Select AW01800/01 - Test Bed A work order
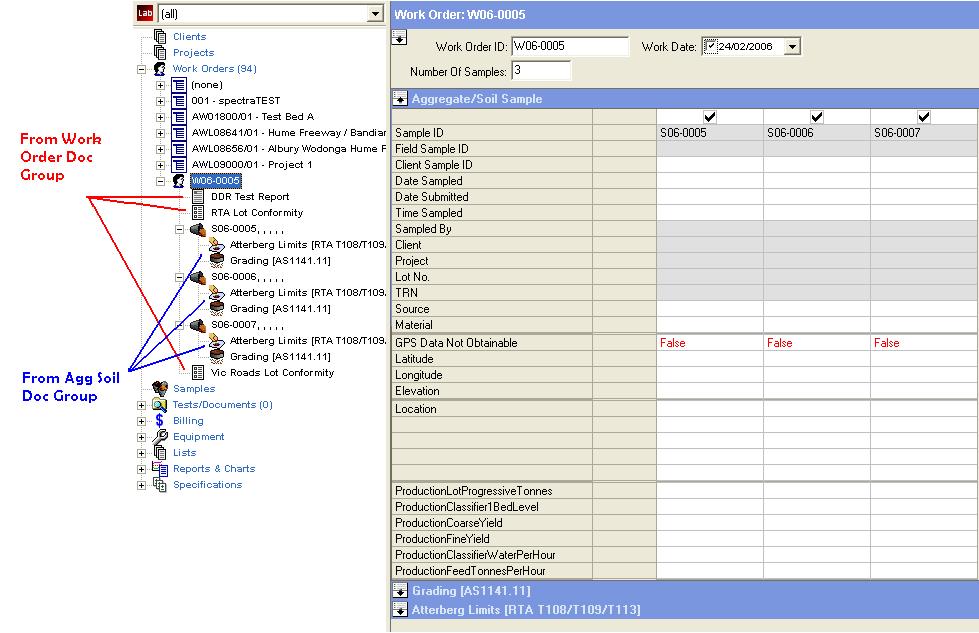This screenshot has width=979, height=633. (252, 117)
